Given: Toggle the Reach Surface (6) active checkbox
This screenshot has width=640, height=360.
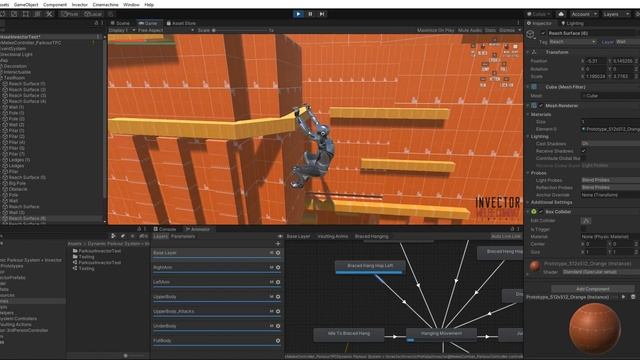Looking at the screenshot, I should [x=543, y=33].
